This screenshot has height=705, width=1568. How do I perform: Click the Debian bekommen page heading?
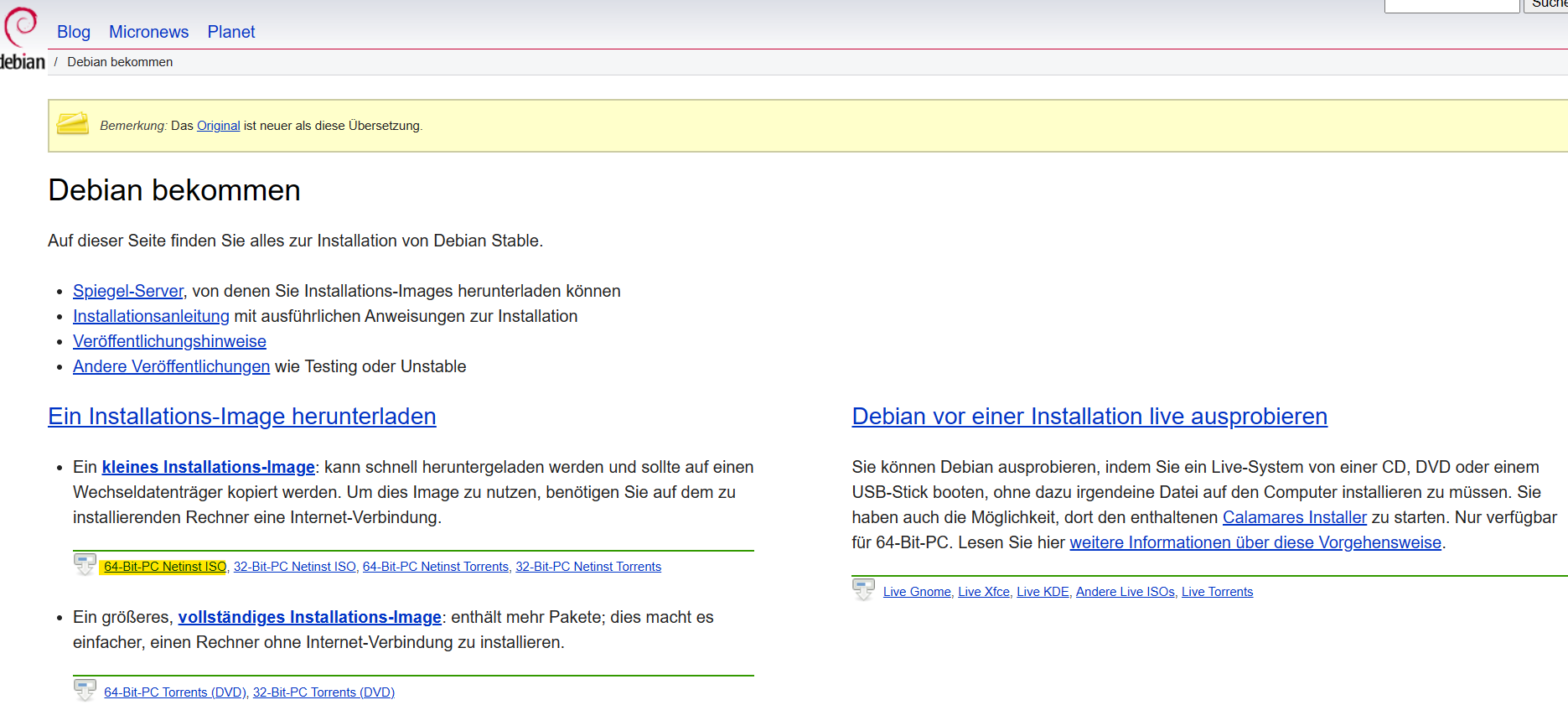point(174,190)
